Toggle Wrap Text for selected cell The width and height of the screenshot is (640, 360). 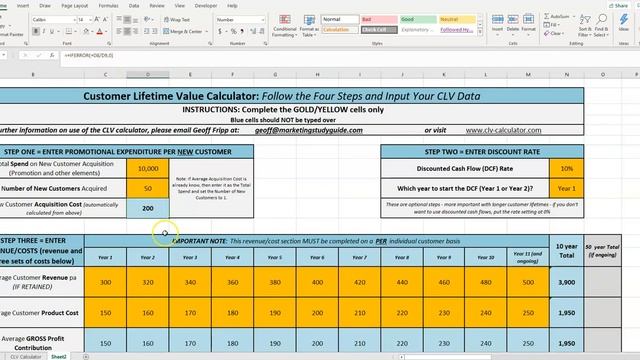click(x=177, y=20)
